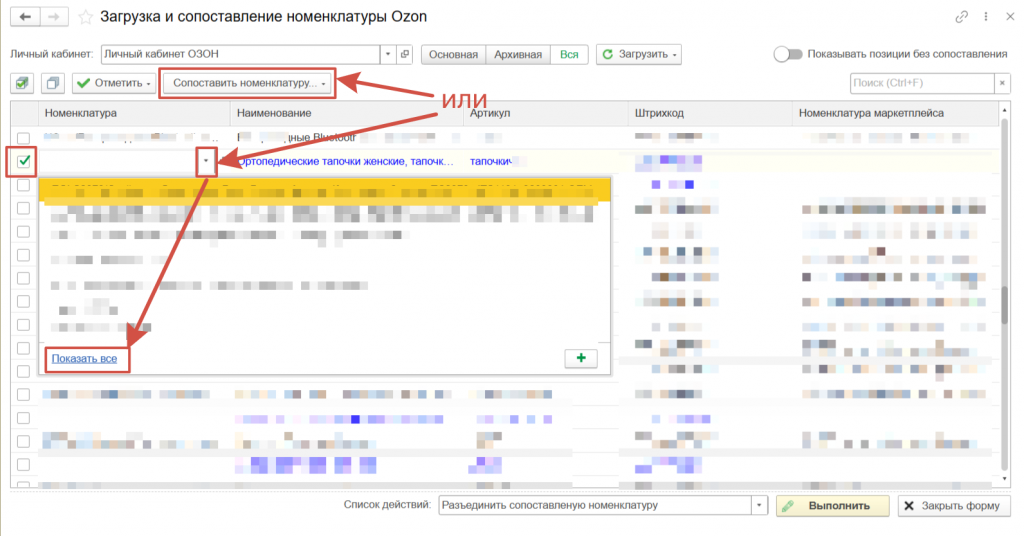Switch to the Архивная tab

pos(518,54)
